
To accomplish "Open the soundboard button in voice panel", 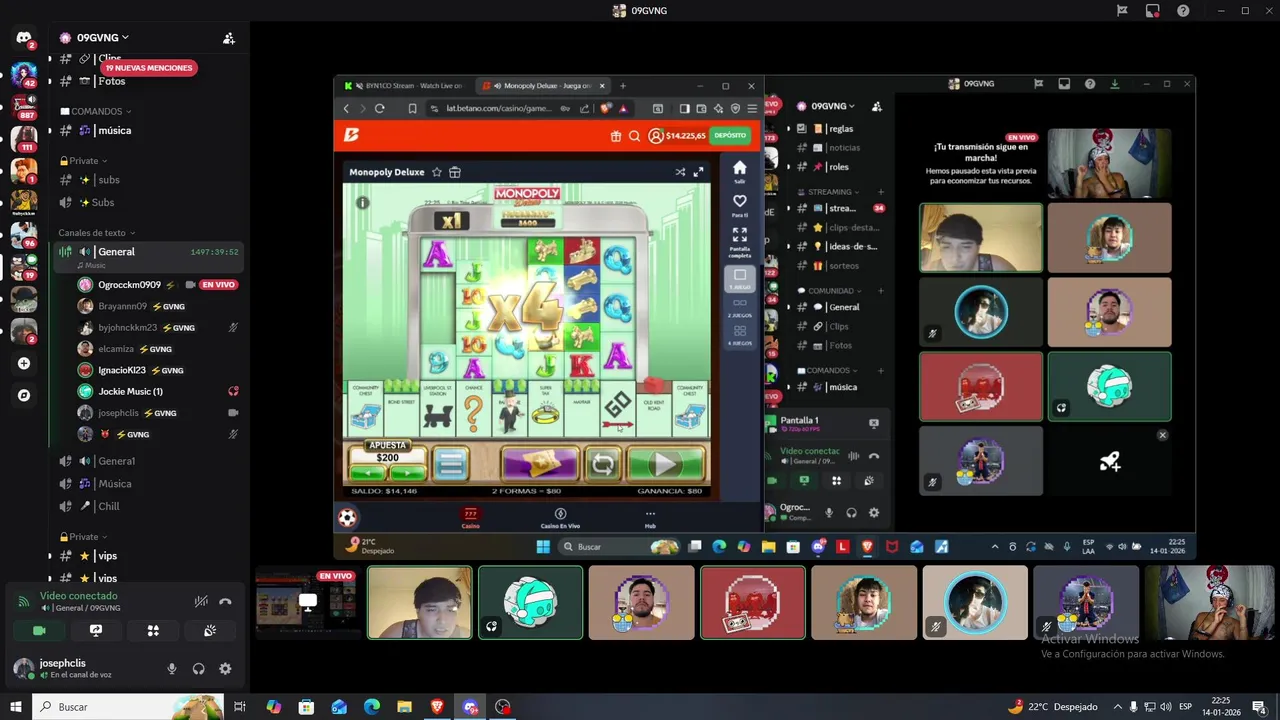I will click(x=210, y=631).
